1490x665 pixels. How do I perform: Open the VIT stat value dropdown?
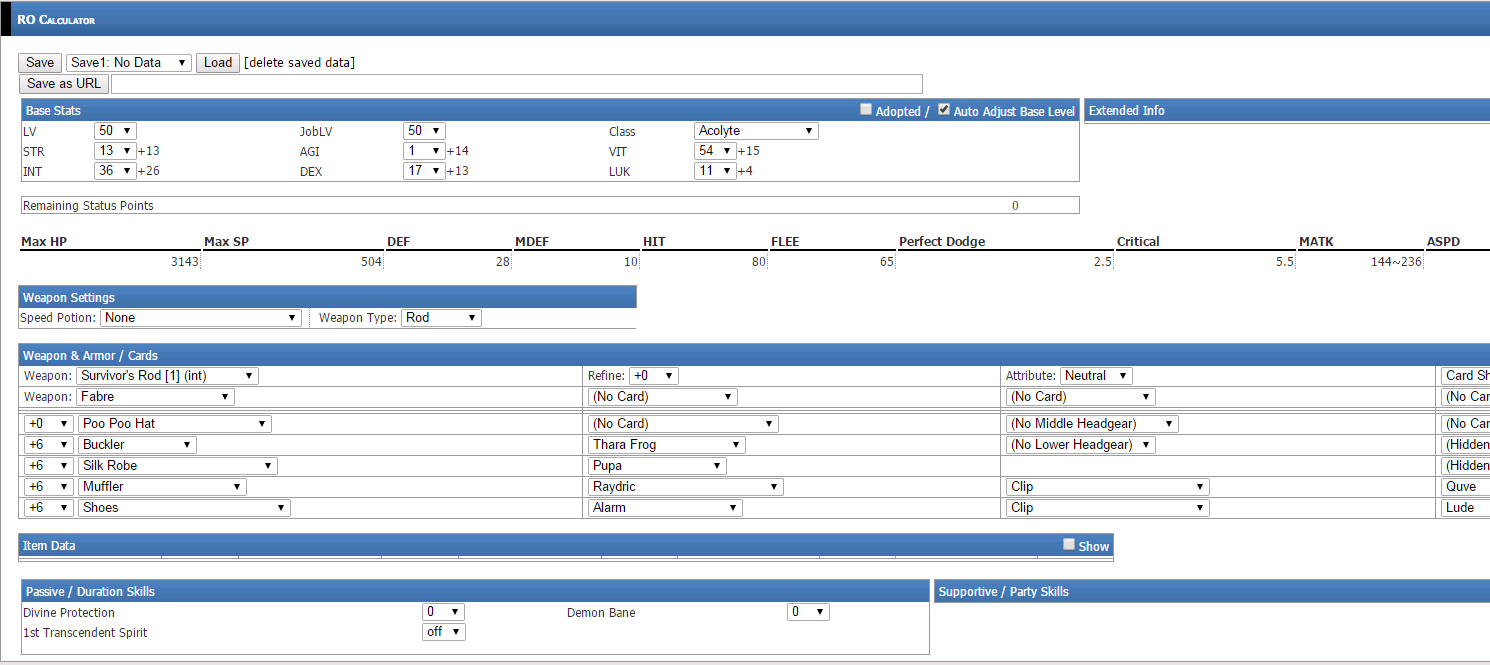click(714, 151)
